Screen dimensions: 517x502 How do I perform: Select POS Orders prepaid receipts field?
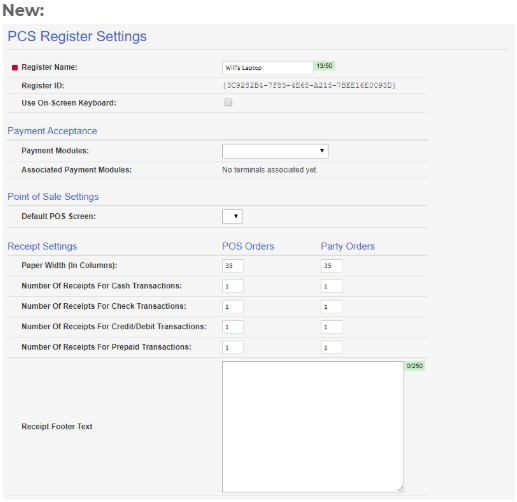233,347
